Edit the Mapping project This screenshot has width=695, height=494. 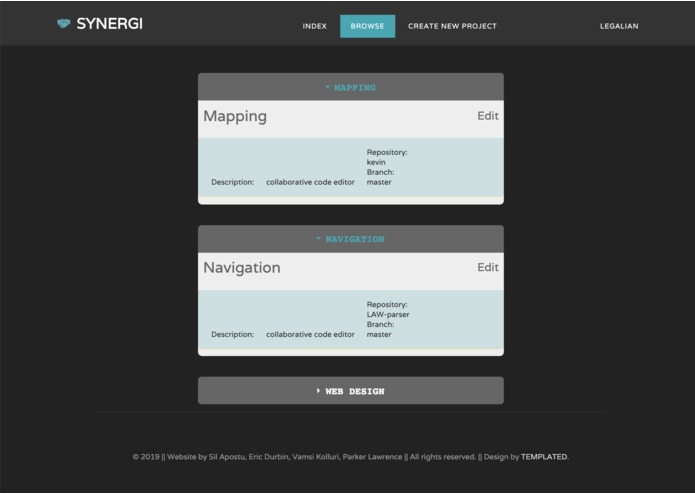click(x=488, y=116)
